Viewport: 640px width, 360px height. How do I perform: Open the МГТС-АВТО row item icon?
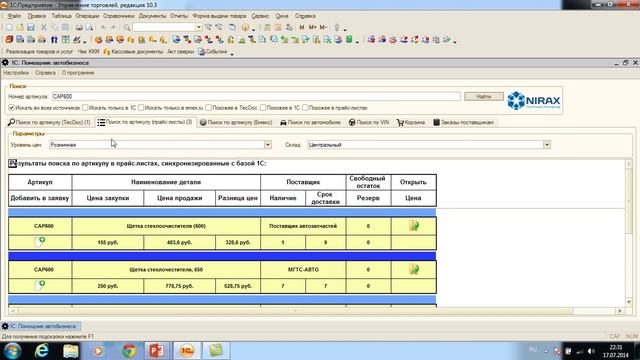click(x=413, y=269)
